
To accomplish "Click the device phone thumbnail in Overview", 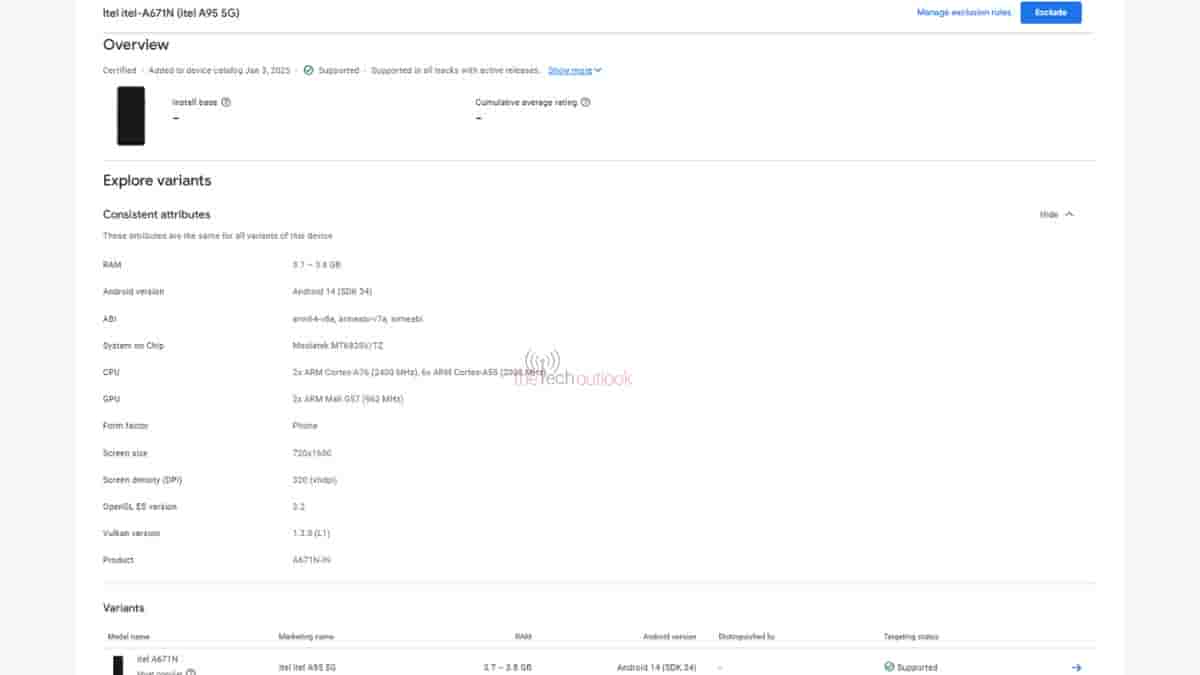I will coord(131,116).
